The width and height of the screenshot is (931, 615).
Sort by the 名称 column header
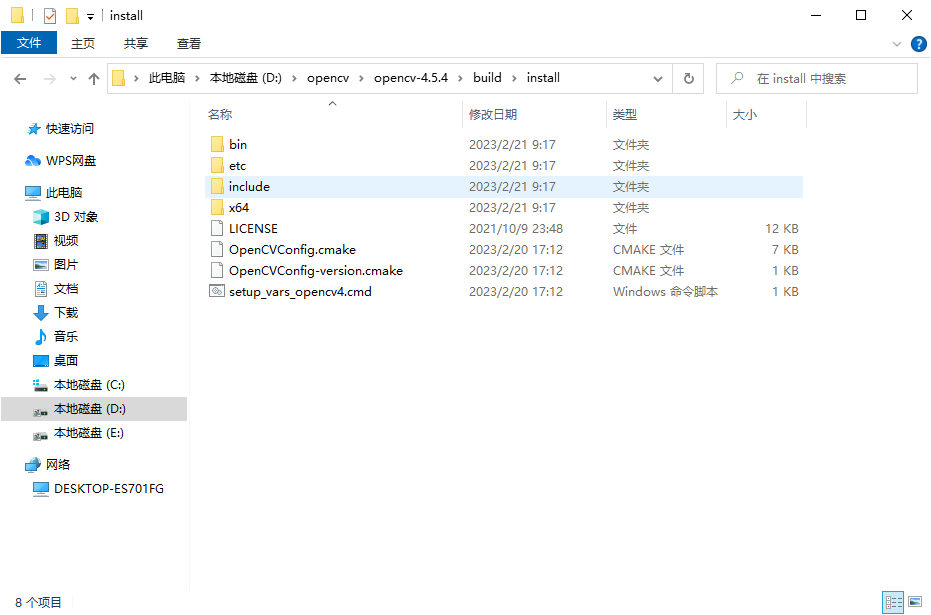click(220, 115)
